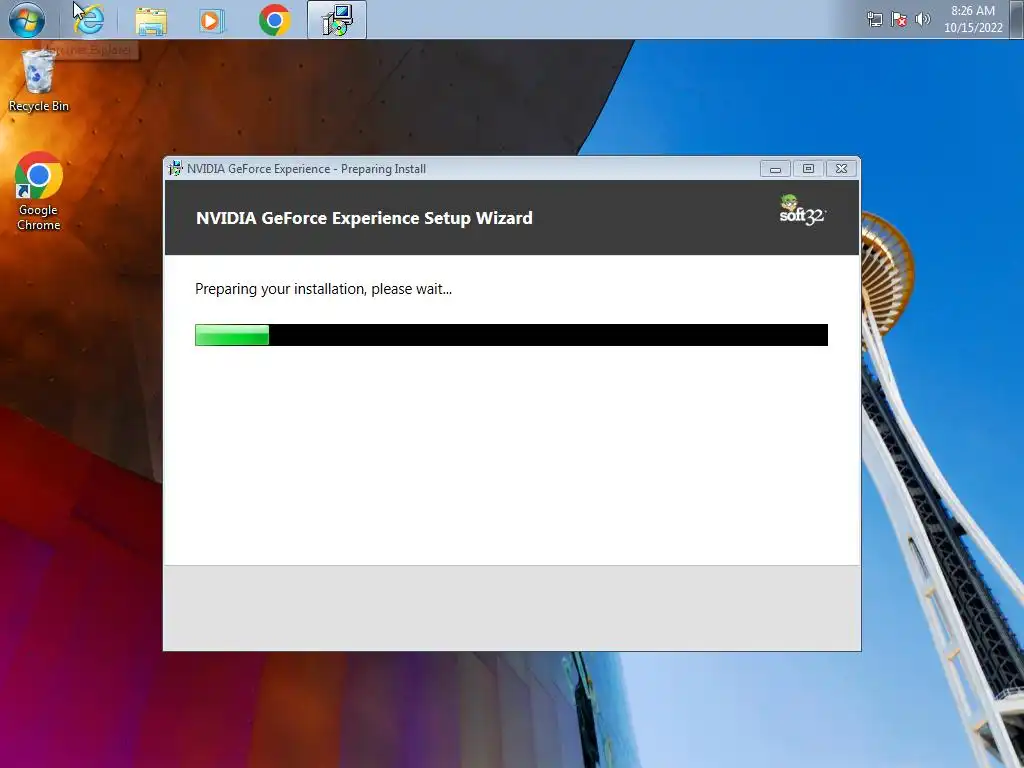Click the volume speaker tray icon
Viewport: 1024px width, 768px height.
pyautogui.click(x=922, y=20)
